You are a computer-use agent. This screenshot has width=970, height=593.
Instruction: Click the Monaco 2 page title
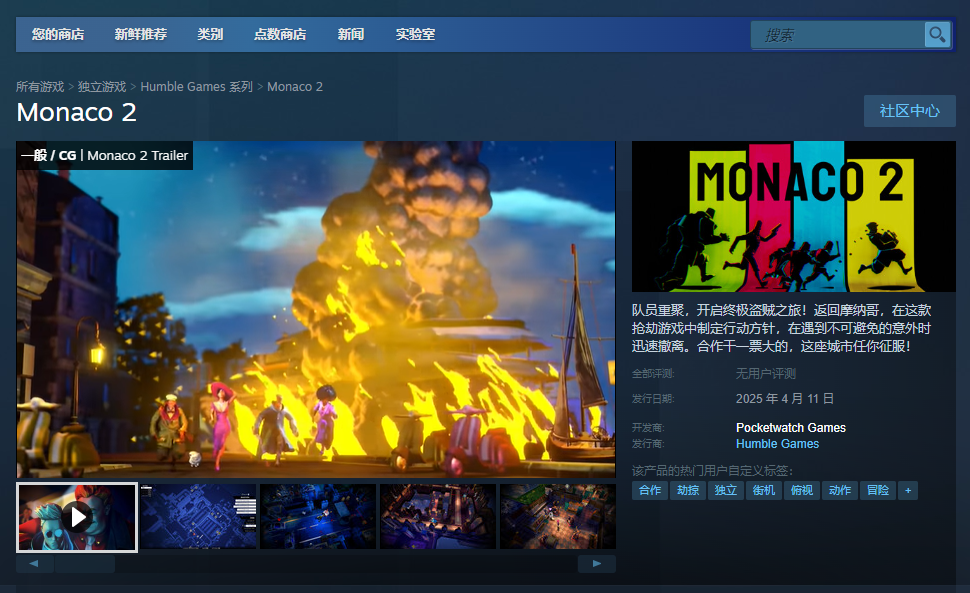click(x=77, y=113)
